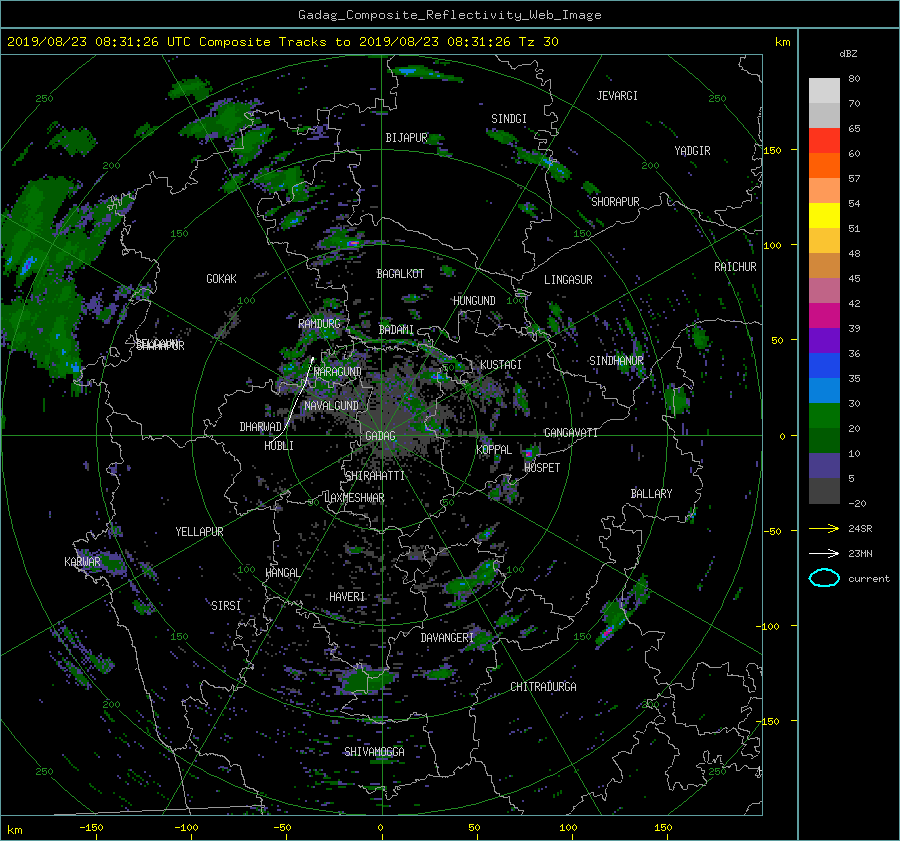Click the Gadag Composite Reflectivity title text

[x=449, y=15]
